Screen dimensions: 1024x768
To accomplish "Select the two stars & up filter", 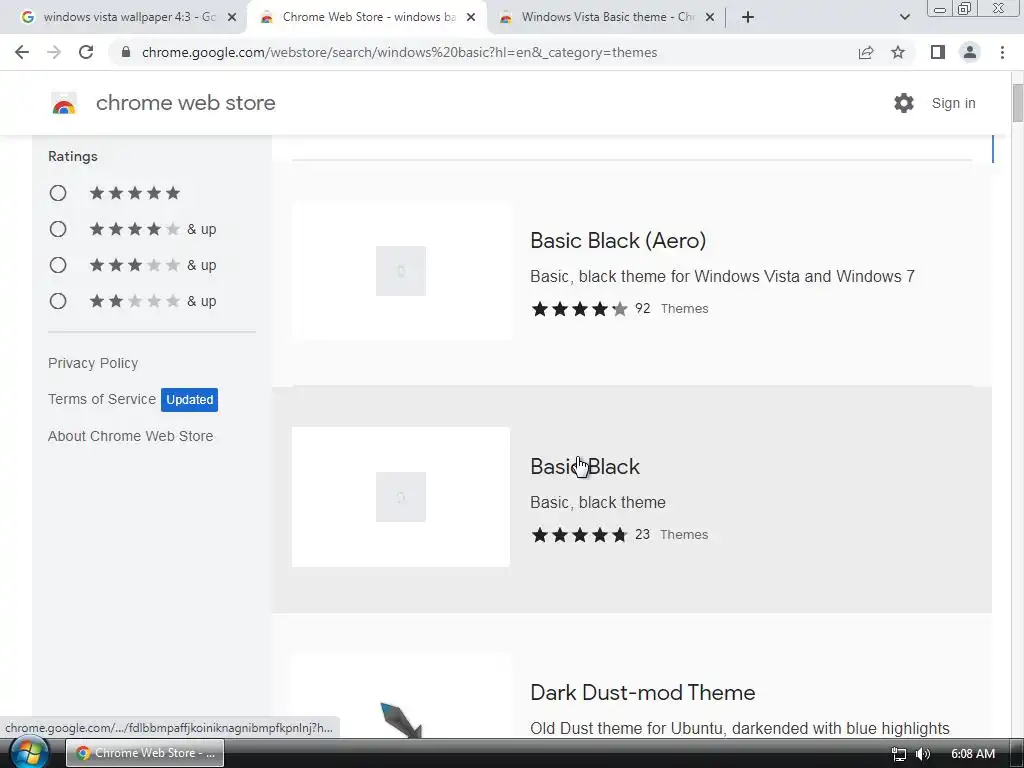I will pos(58,301).
